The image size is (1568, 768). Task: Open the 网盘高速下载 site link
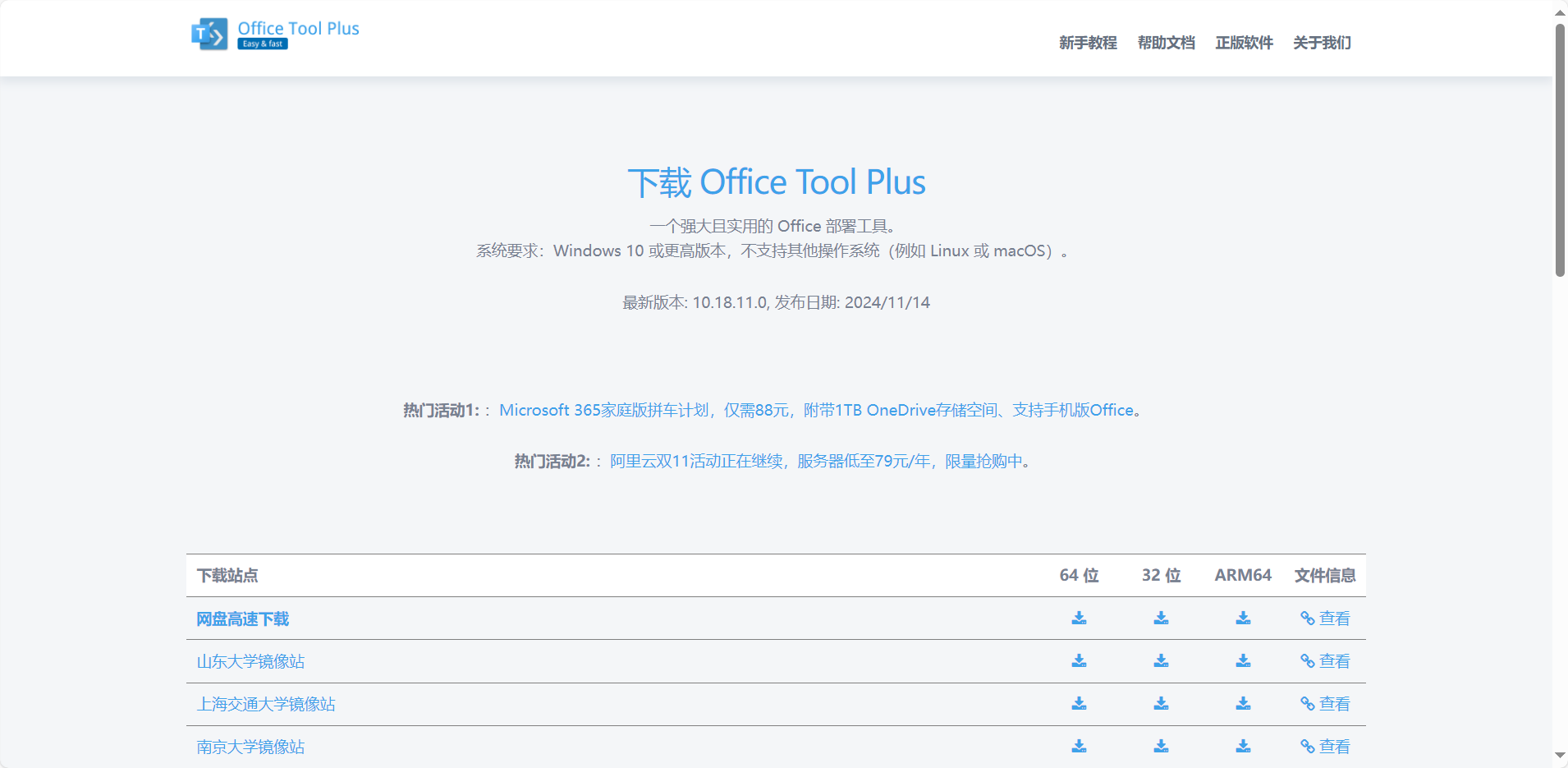[x=243, y=619]
